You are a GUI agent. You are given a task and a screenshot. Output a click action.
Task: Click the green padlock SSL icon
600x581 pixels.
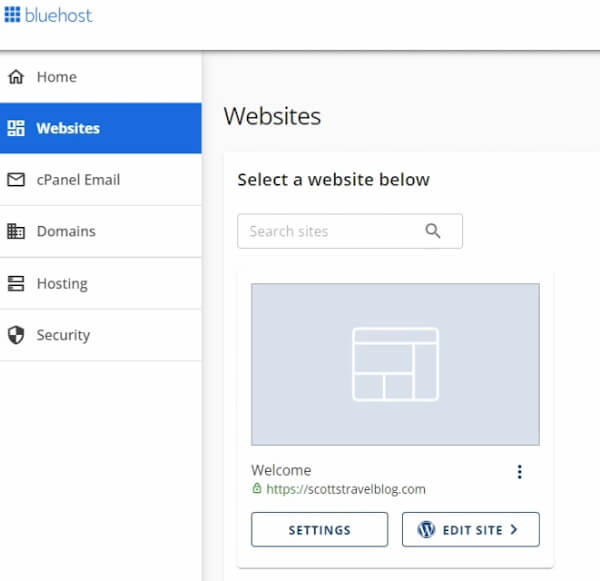click(x=257, y=489)
